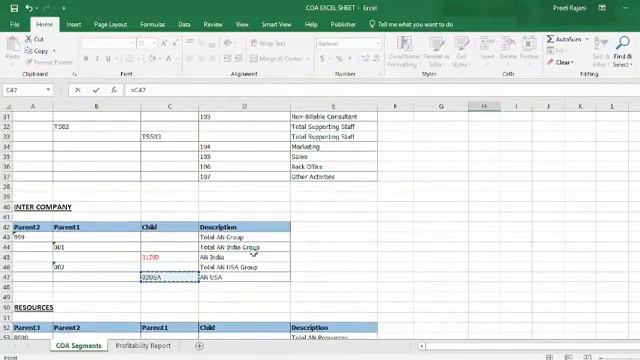The height and width of the screenshot is (360, 640).
Task: Open the File tab
Action: (x=15, y=24)
